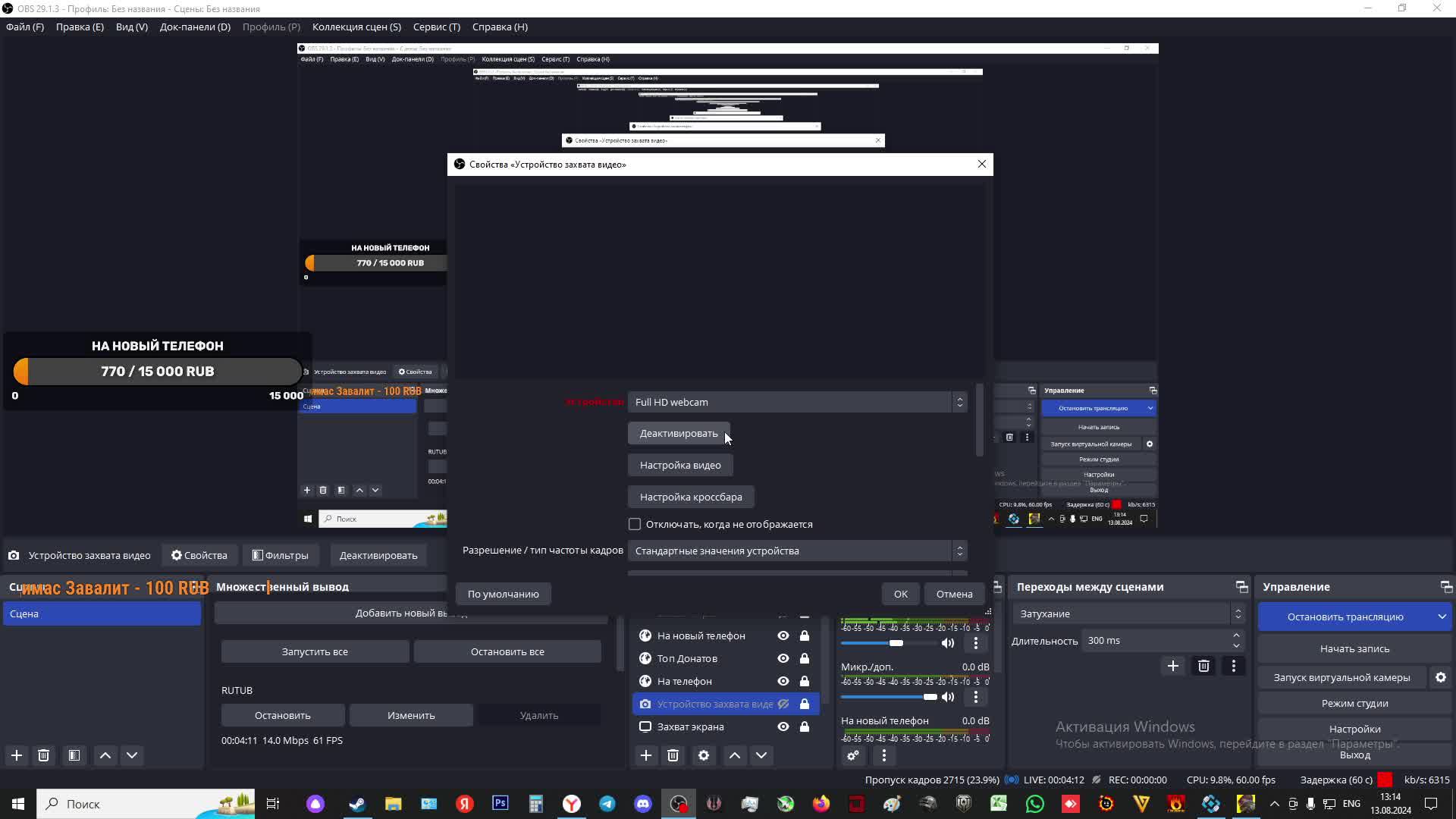Viewport: 1456px width, 819px height.
Task: Open scene filters icon under scenes list
Action: 74,755
